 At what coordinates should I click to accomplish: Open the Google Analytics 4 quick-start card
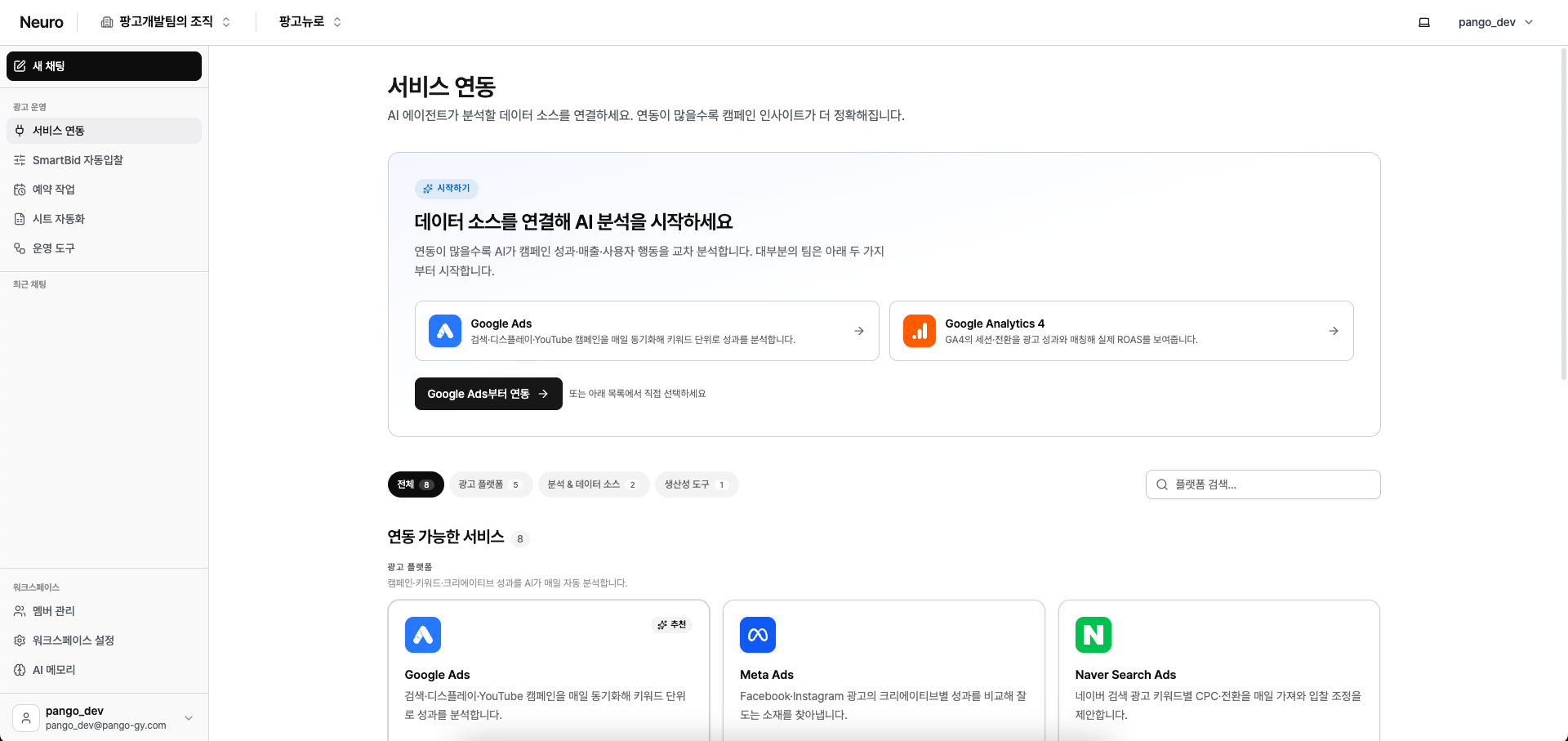(1121, 331)
